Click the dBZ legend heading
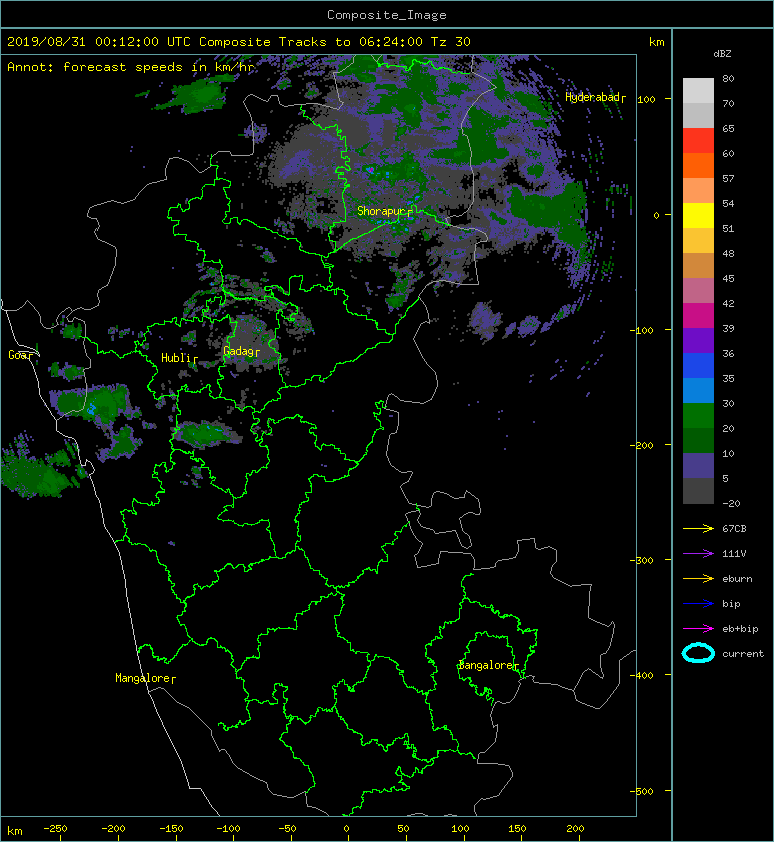The image size is (774, 842). coord(722,54)
